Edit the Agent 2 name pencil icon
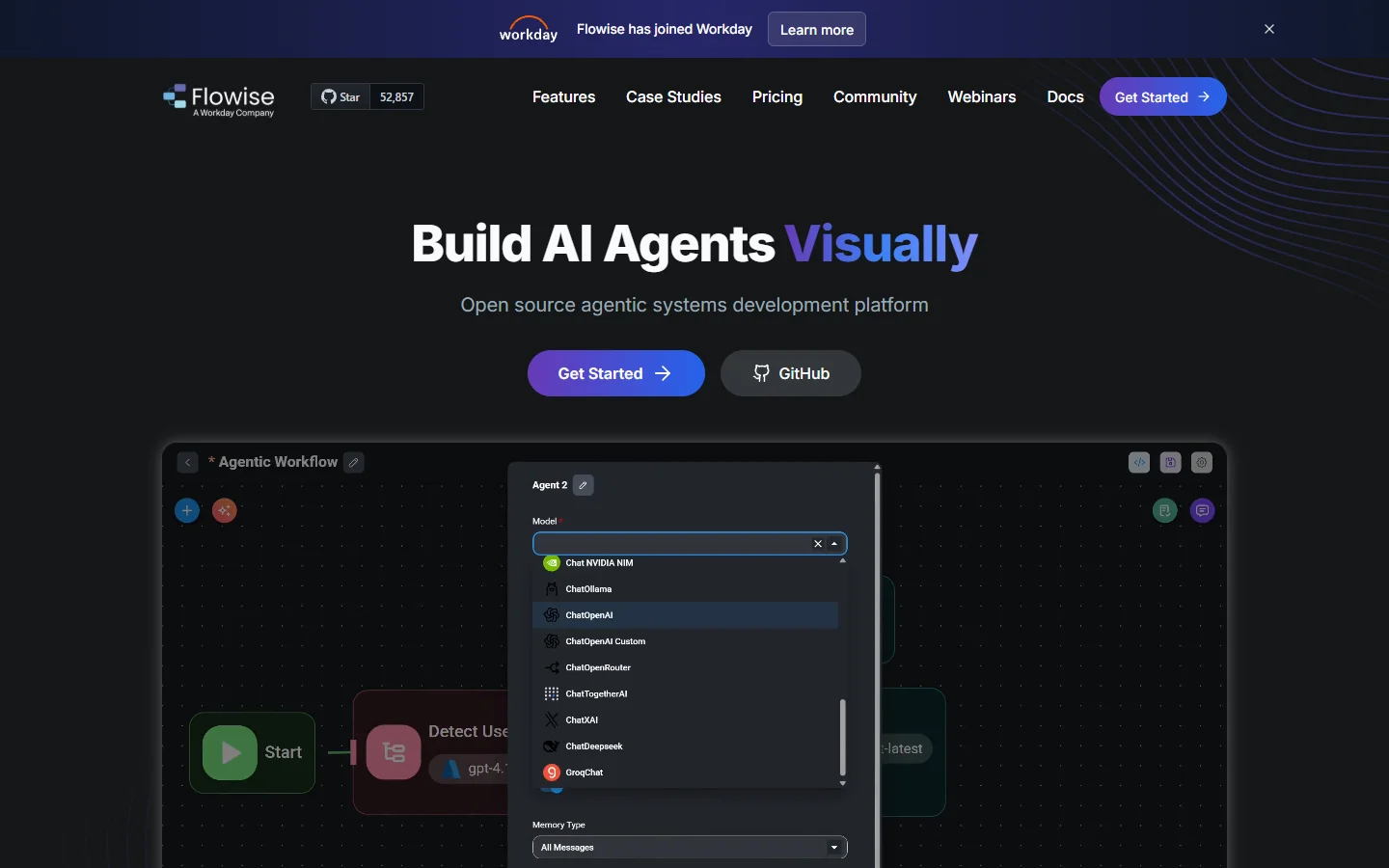Image resolution: width=1389 pixels, height=868 pixels. [x=583, y=485]
